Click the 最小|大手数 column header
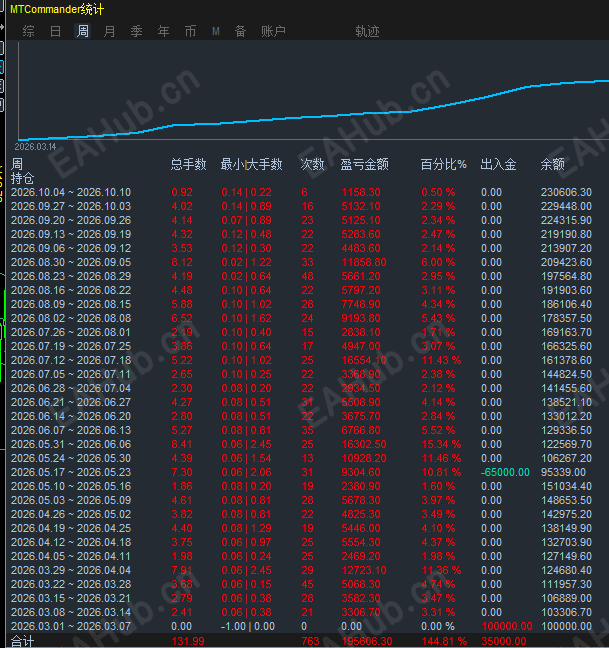The image size is (609, 648). click(252, 164)
